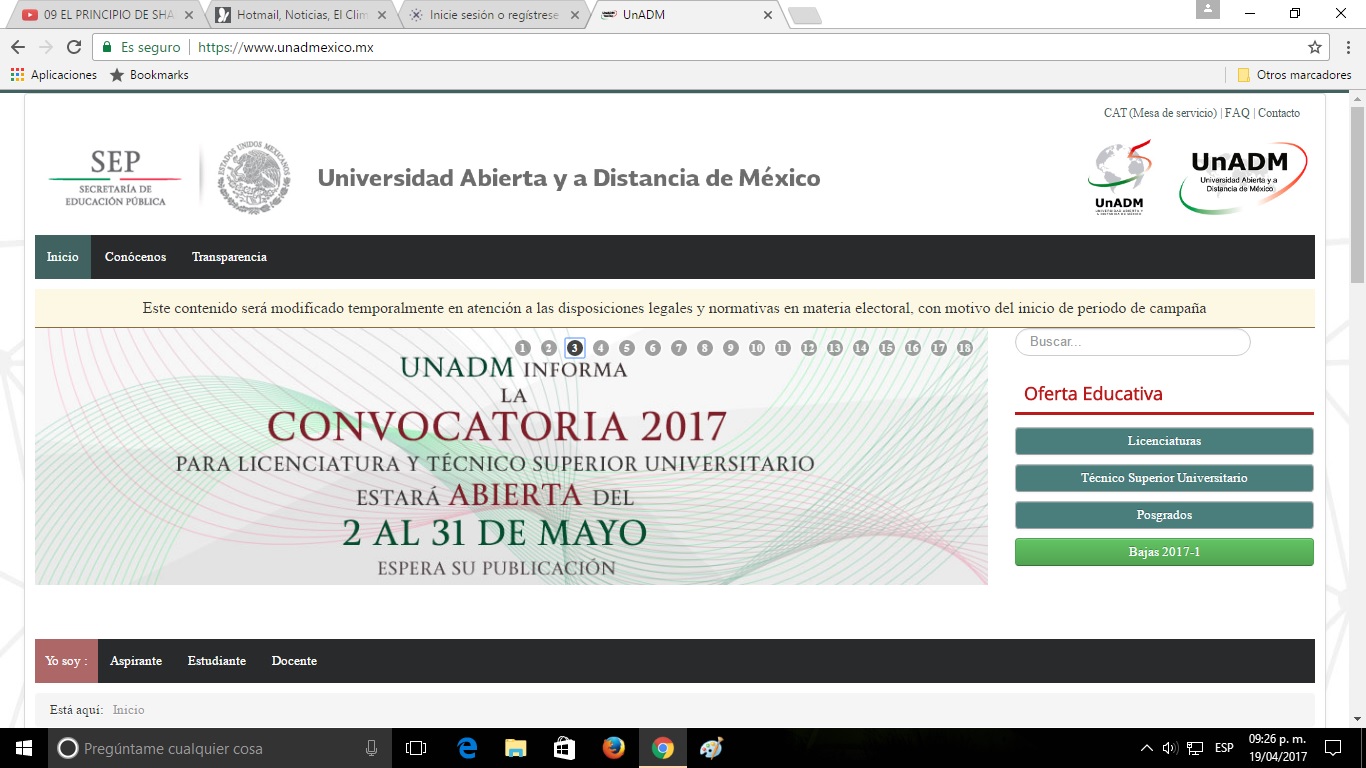Launch Microsoft Edge from the taskbar
This screenshot has height=768, width=1366.
pos(467,748)
